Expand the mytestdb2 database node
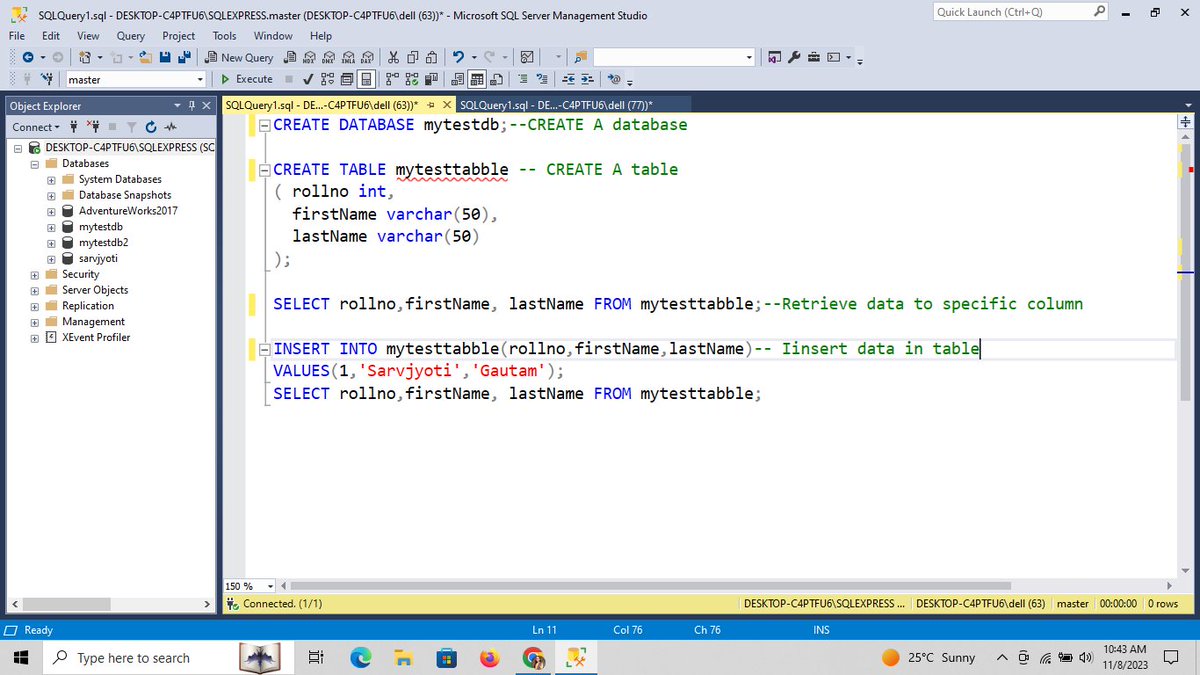Image resolution: width=1200 pixels, height=675 pixels. [x=51, y=243]
